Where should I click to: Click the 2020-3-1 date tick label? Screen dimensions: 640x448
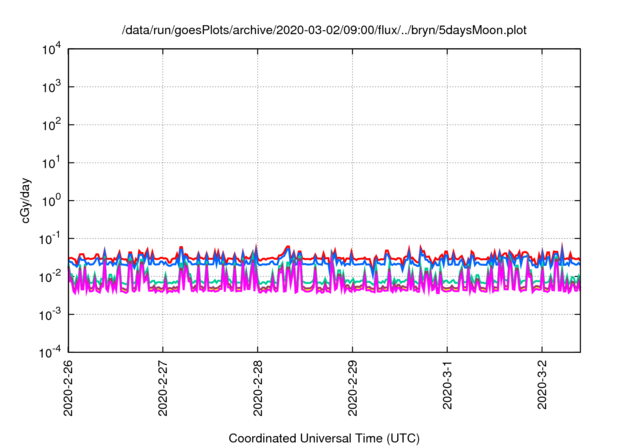point(447,385)
